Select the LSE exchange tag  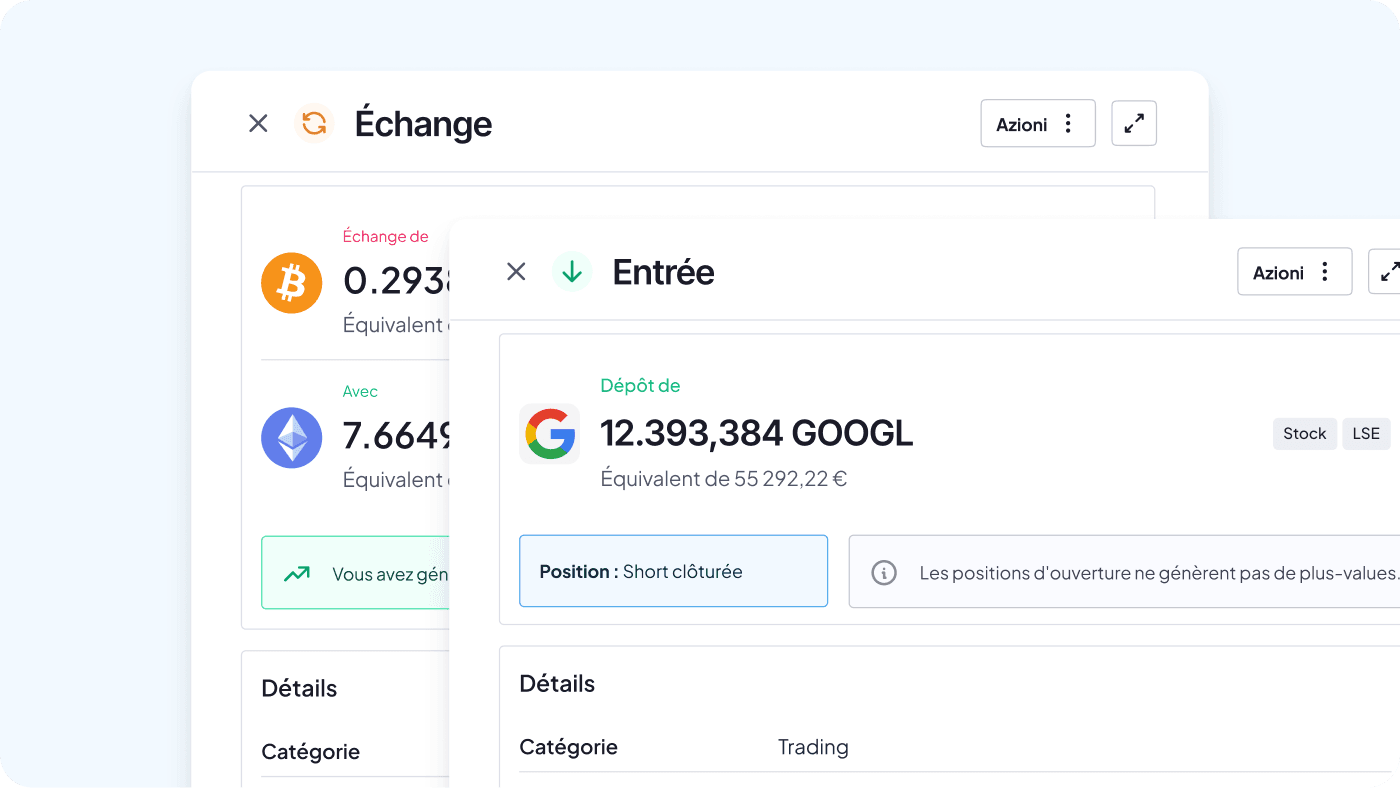coord(1366,433)
